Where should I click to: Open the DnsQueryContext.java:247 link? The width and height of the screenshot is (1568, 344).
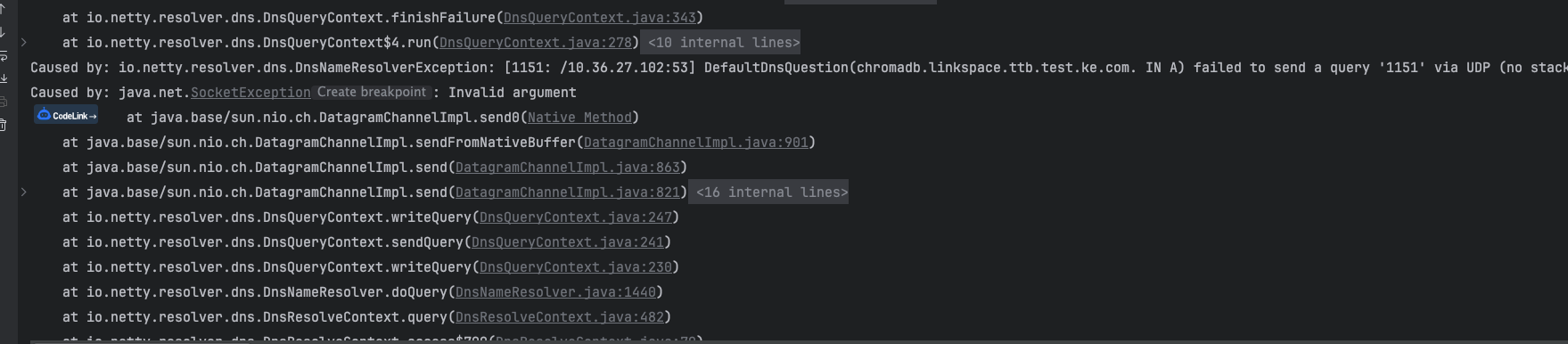(x=575, y=217)
